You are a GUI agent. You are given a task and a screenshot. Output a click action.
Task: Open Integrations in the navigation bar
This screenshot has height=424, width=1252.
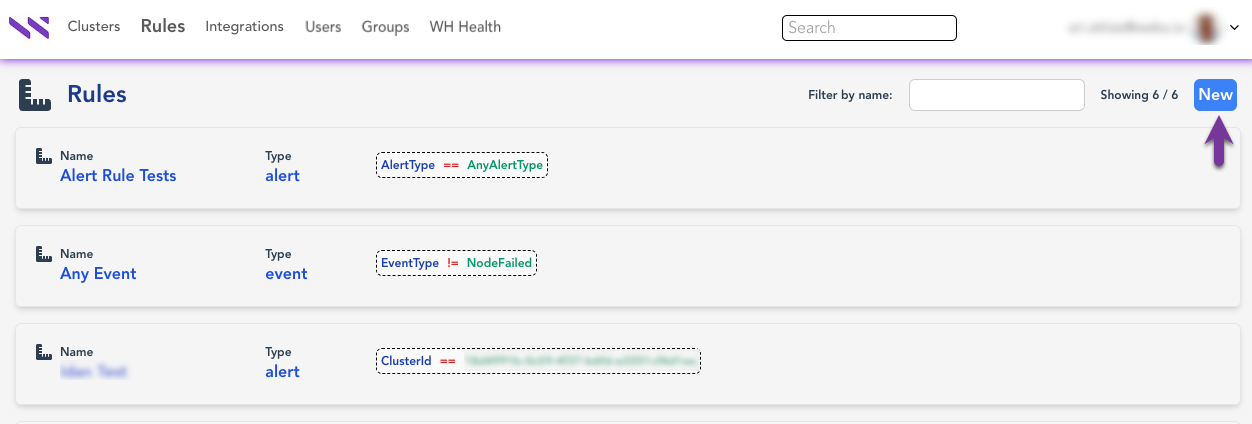click(x=244, y=27)
